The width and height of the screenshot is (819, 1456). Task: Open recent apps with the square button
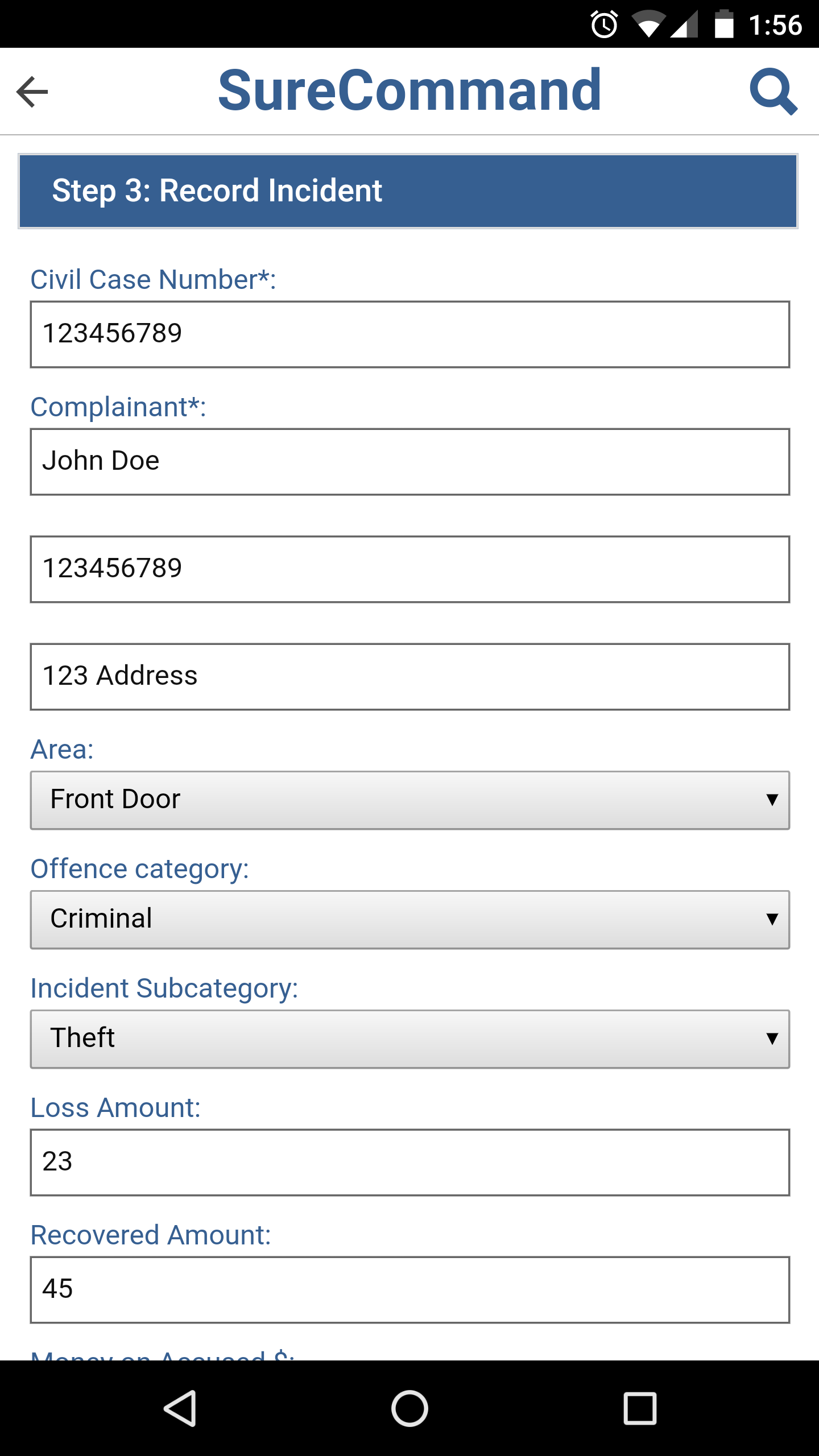point(640,1408)
